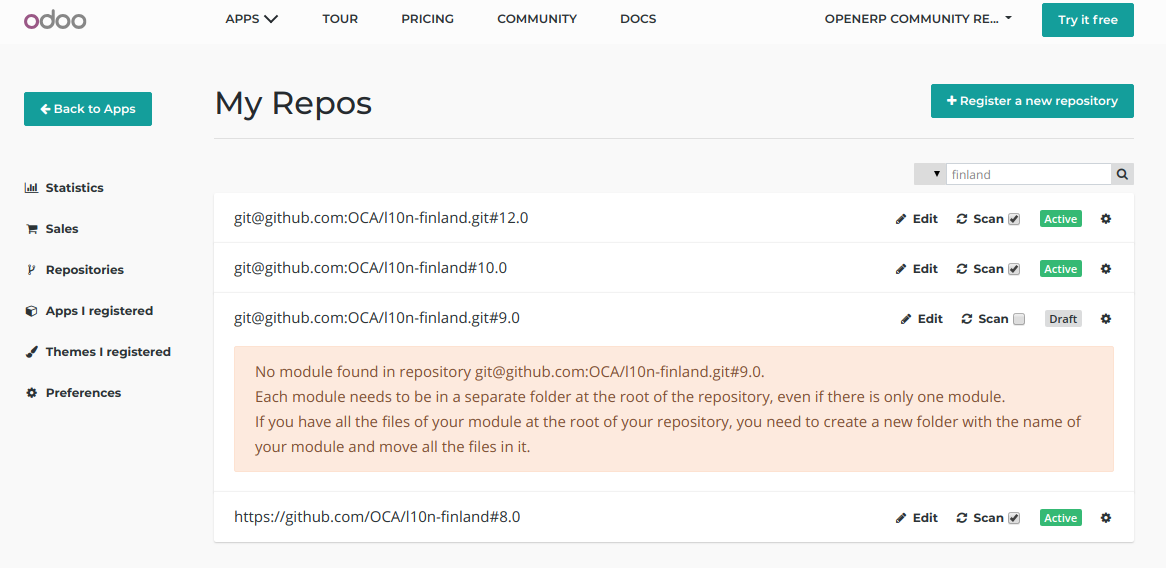1166x568 pixels.
Task: Focus the search field containing finland
Action: click(x=1027, y=174)
